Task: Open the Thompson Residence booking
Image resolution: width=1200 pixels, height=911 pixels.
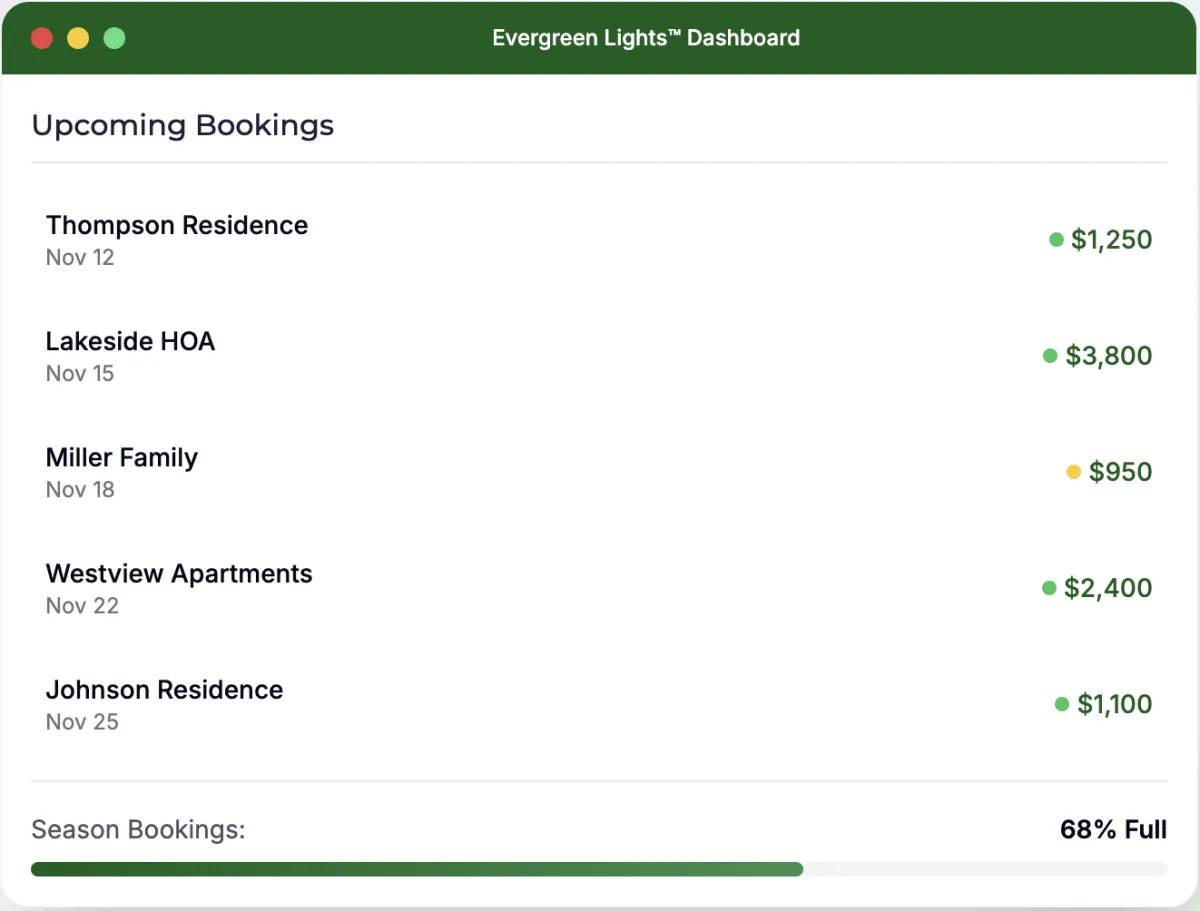Action: click(x=177, y=226)
